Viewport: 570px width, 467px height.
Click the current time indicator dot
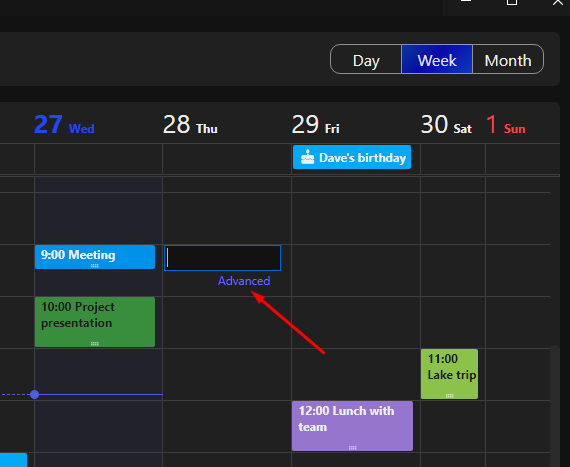[x=35, y=395]
